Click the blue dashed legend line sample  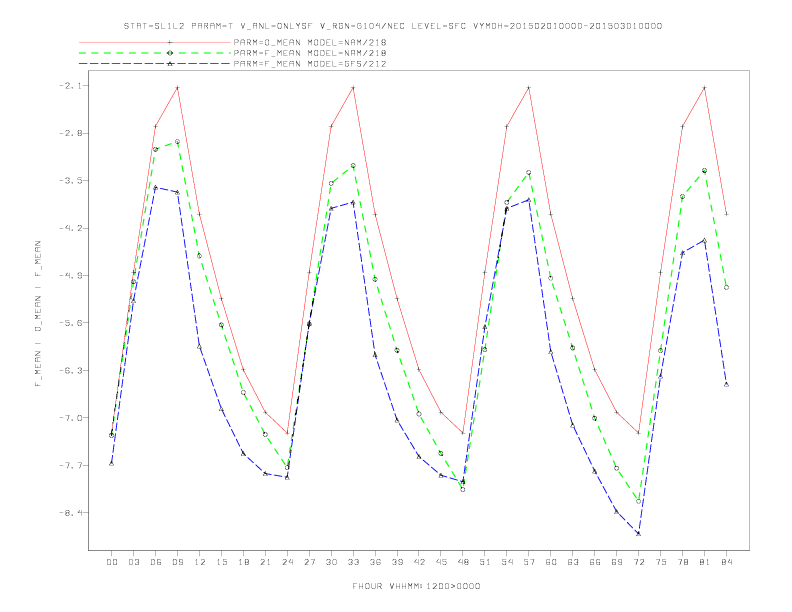click(155, 64)
